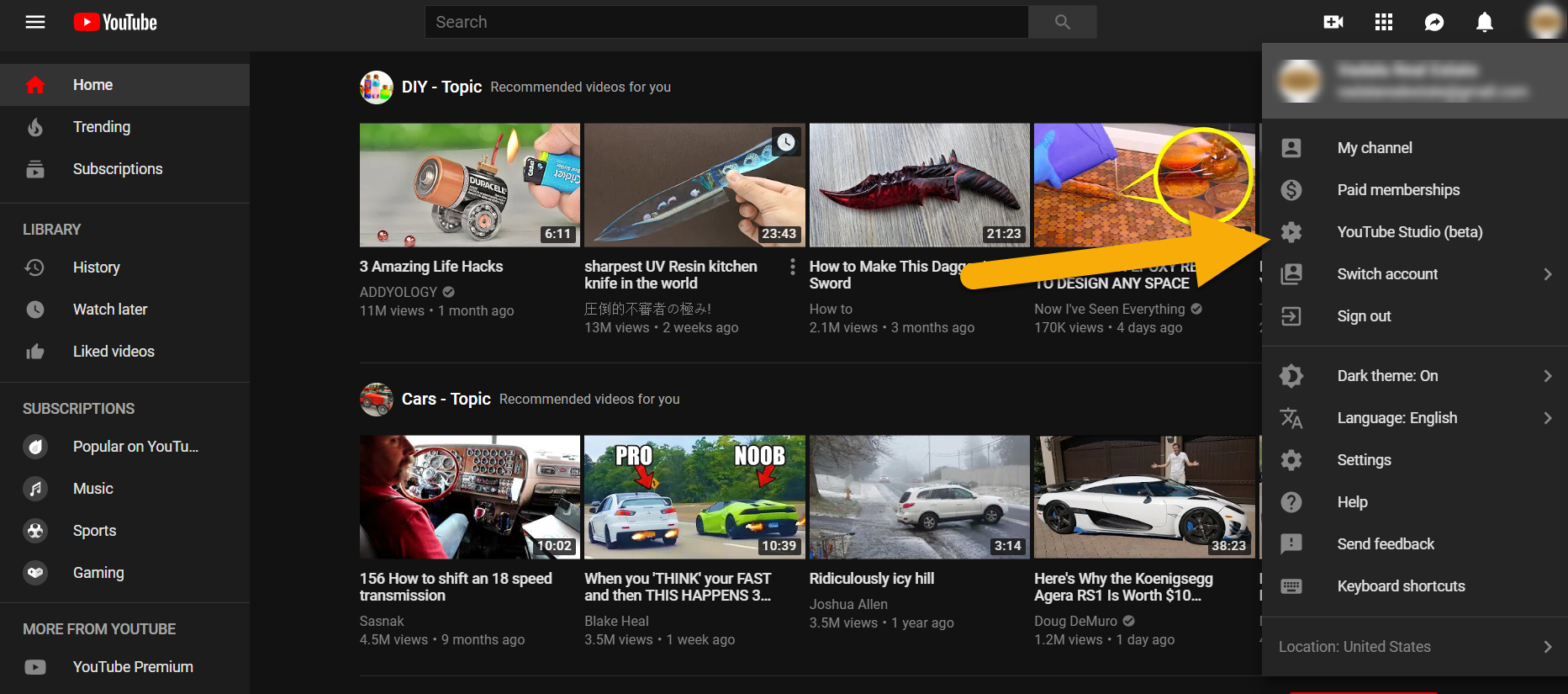1568x694 pixels.
Task: Click the Home house icon in sidebar
Action: (x=35, y=85)
